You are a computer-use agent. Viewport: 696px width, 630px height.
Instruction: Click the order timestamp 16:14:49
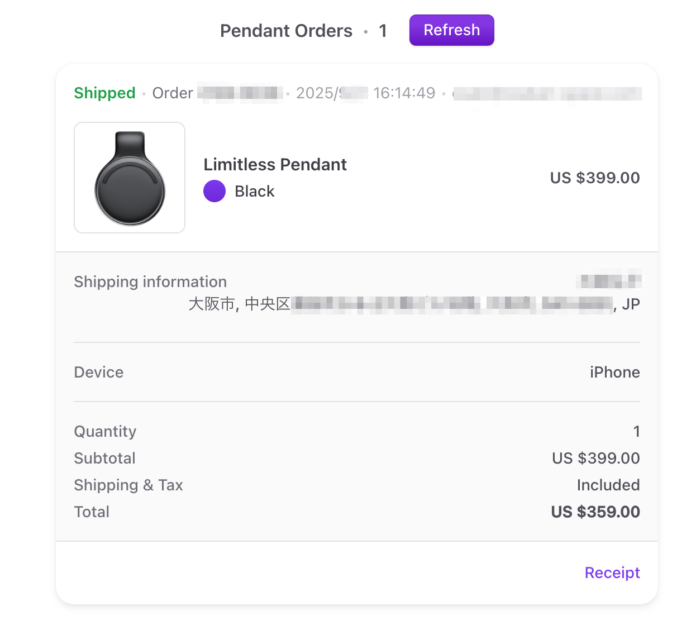pyautogui.click(x=404, y=93)
